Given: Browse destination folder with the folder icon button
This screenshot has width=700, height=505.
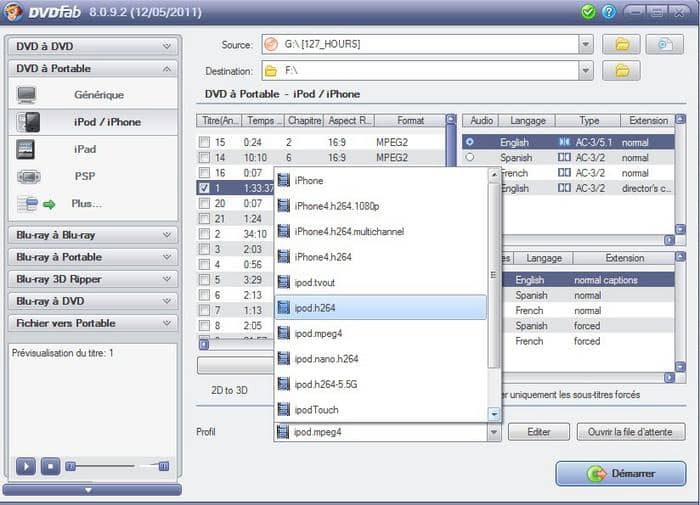Looking at the screenshot, I should [621, 71].
